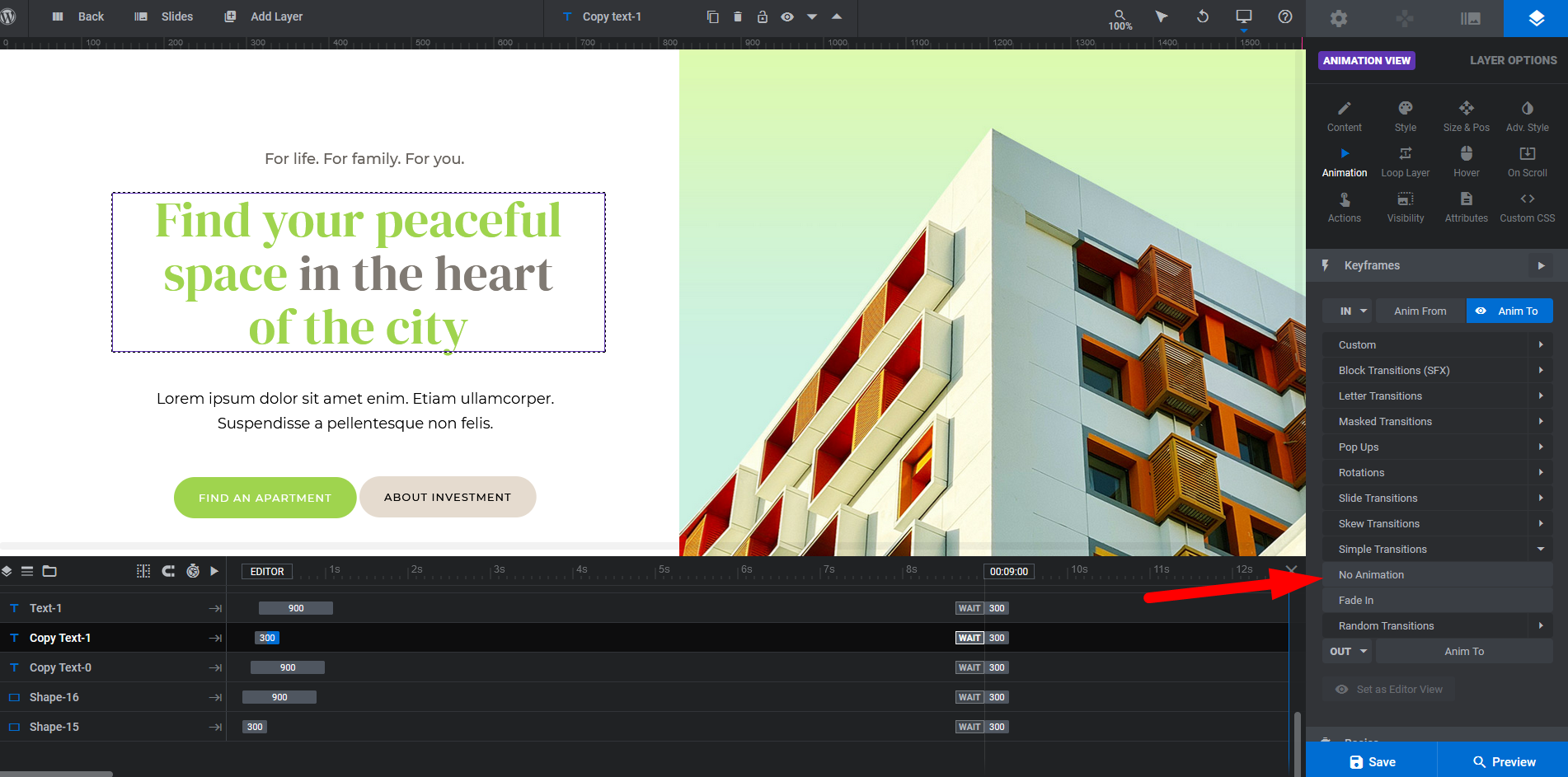Open the general settings gear tab

coord(1339,18)
